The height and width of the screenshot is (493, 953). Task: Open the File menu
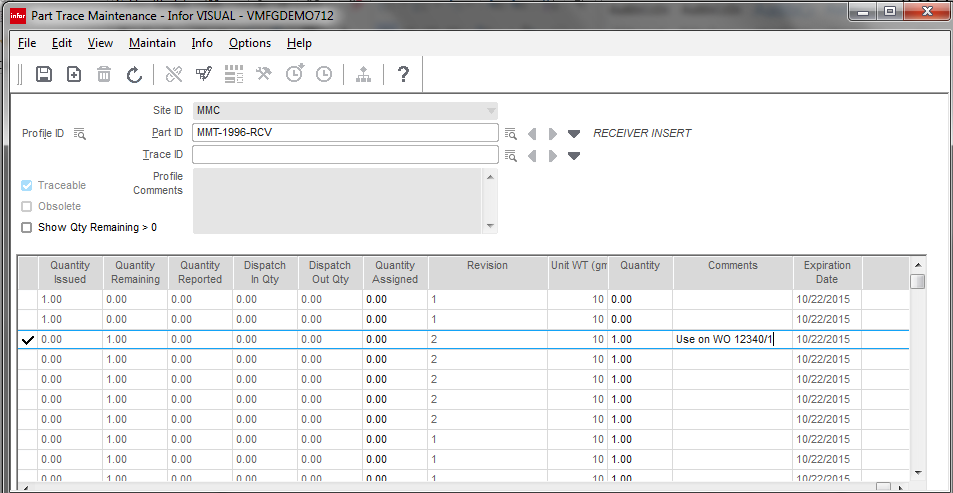(27, 43)
